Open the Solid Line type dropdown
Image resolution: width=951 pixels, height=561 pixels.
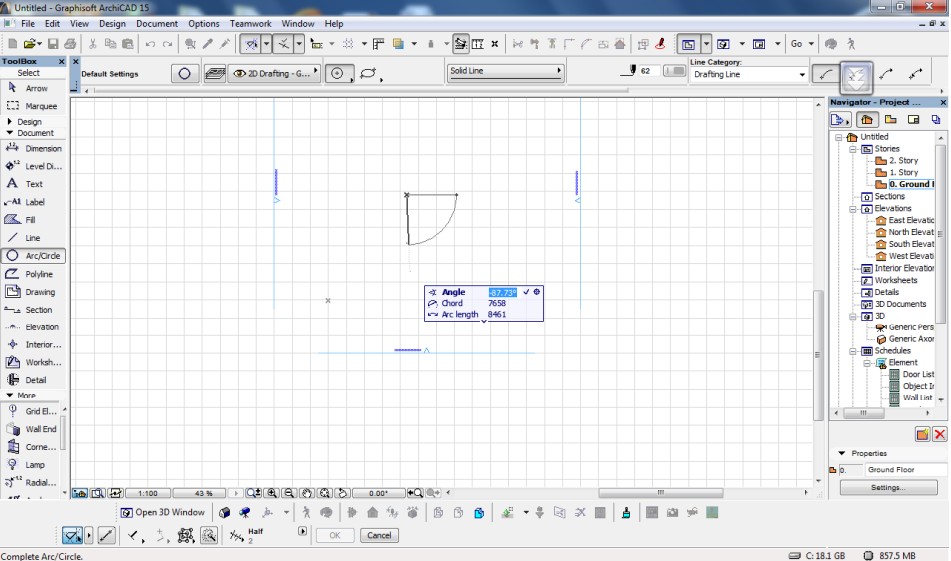pyautogui.click(x=505, y=72)
